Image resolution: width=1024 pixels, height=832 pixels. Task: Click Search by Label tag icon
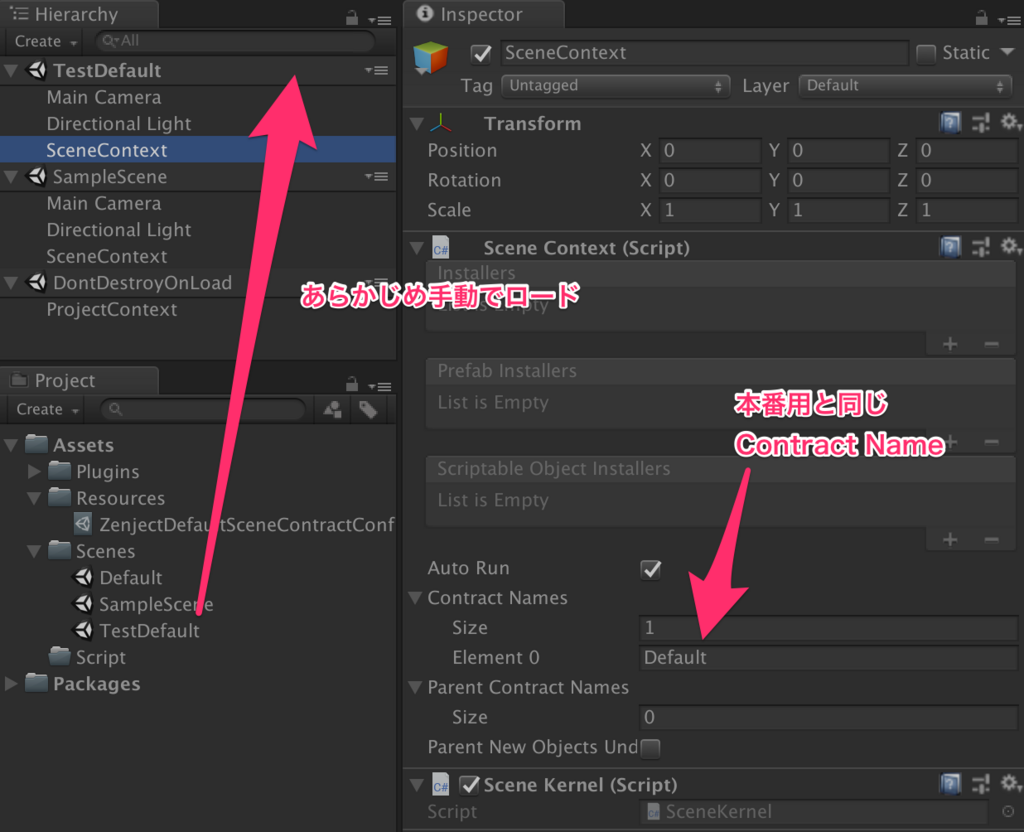tap(368, 409)
